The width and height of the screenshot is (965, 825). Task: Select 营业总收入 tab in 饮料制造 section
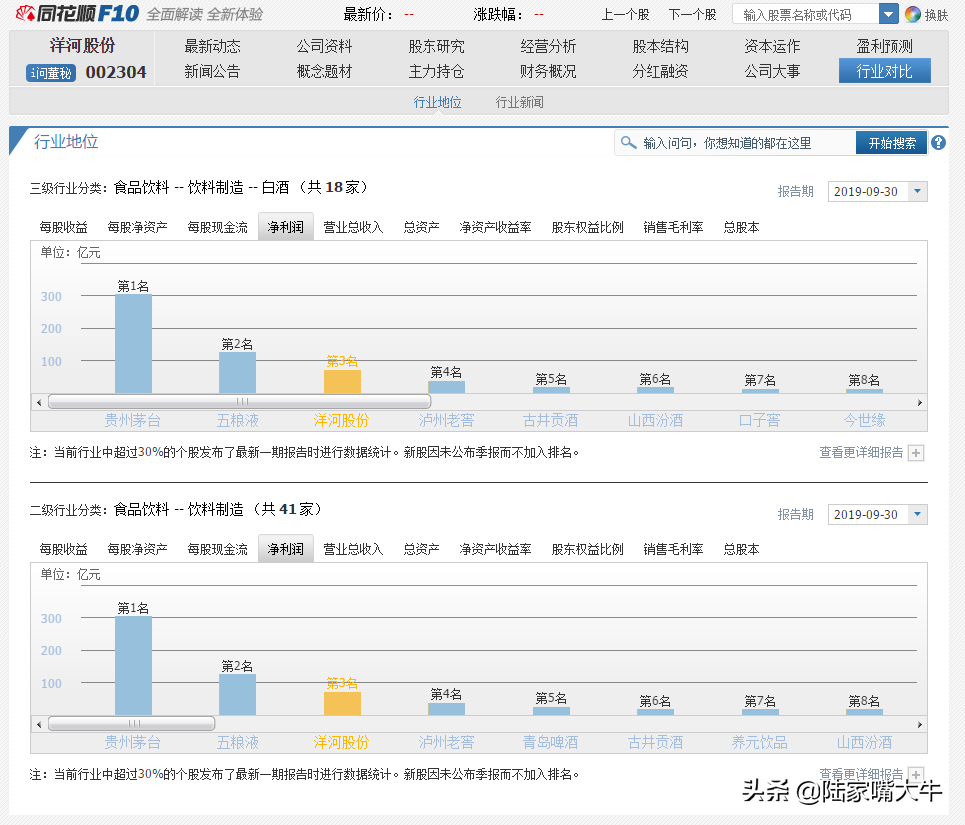click(353, 549)
